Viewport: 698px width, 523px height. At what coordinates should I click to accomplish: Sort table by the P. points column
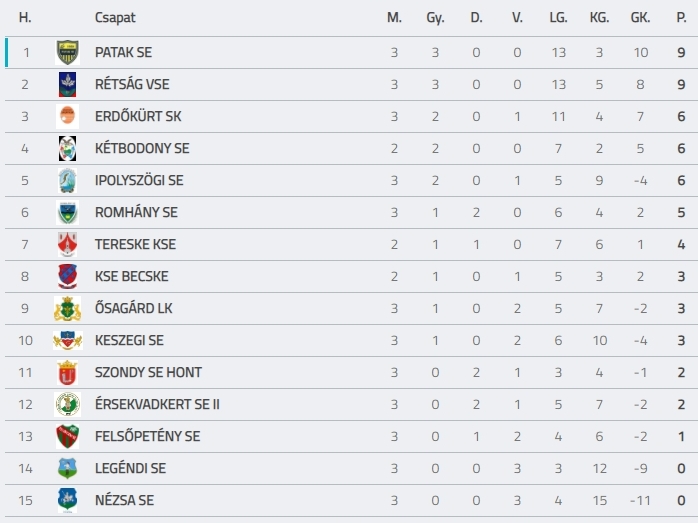[681, 18]
